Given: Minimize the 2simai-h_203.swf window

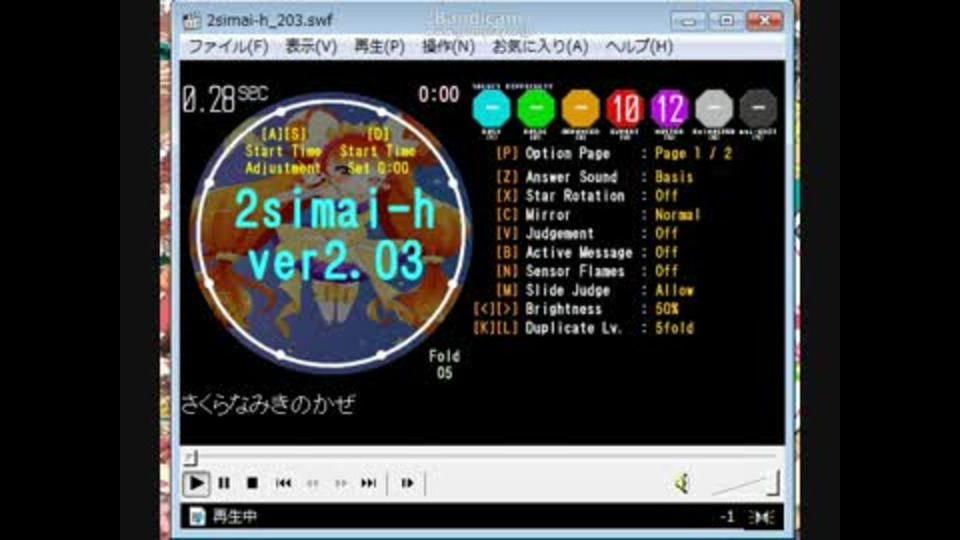Looking at the screenshot, I should click(688, 21).
